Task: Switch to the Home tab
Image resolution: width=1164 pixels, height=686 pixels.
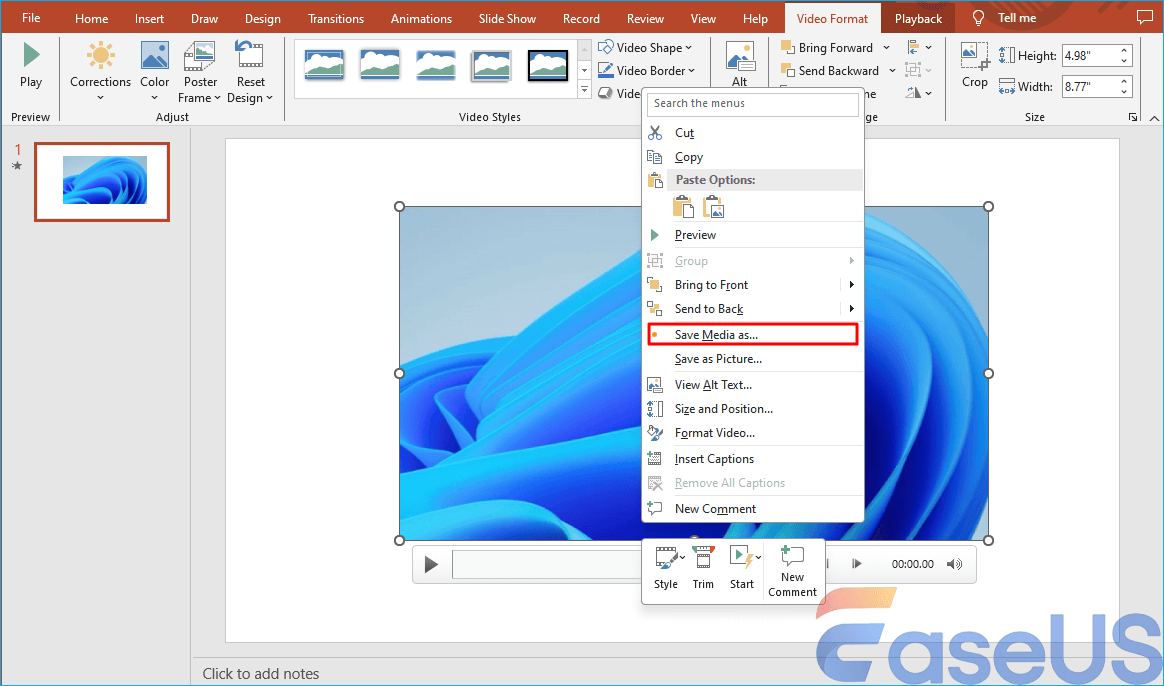Action: click(91, 19)
